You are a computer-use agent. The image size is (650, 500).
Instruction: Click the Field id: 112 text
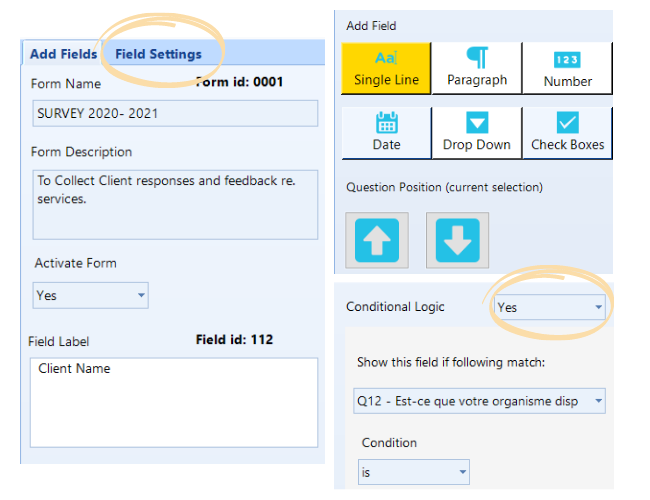pyautogui.click(x=234, y=340)
